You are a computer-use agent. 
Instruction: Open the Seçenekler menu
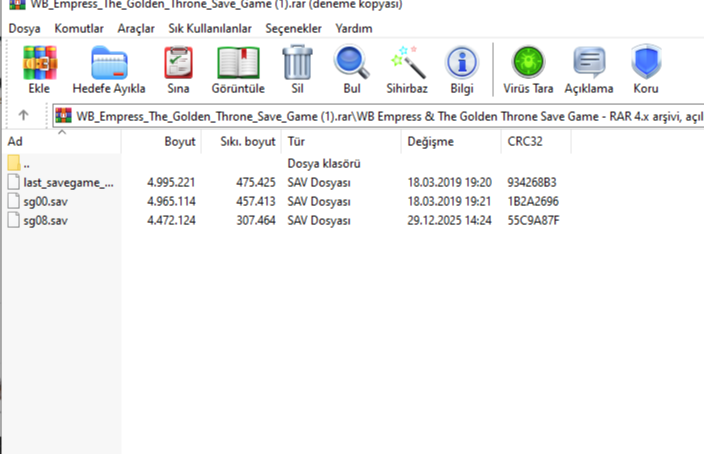[x=293, y=28]
